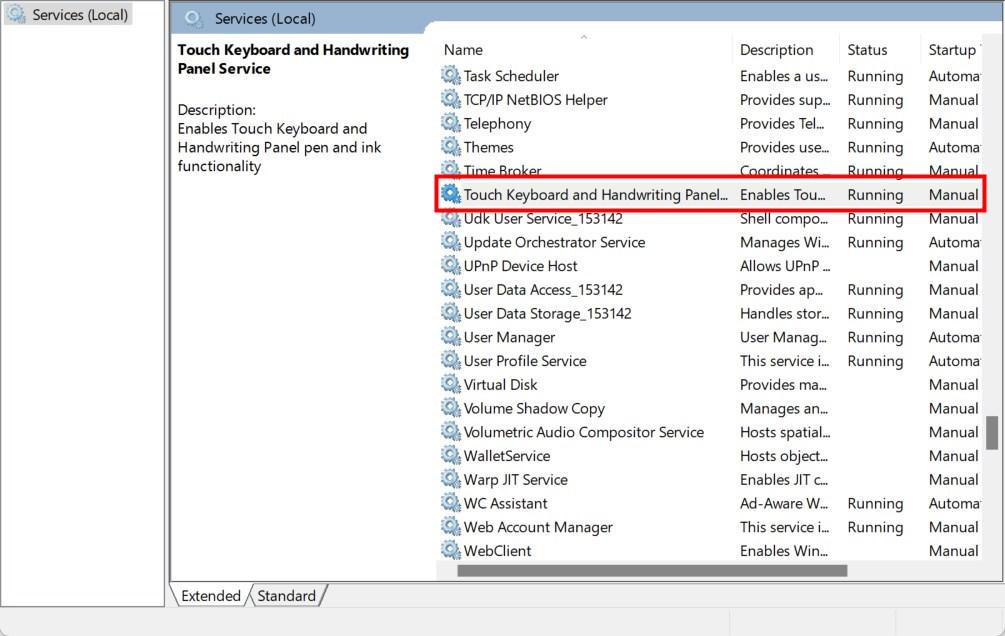This screenshot has height=636, width=1005.
Task: Click the Themes service gear icon
Action: [x=451, y=147]
